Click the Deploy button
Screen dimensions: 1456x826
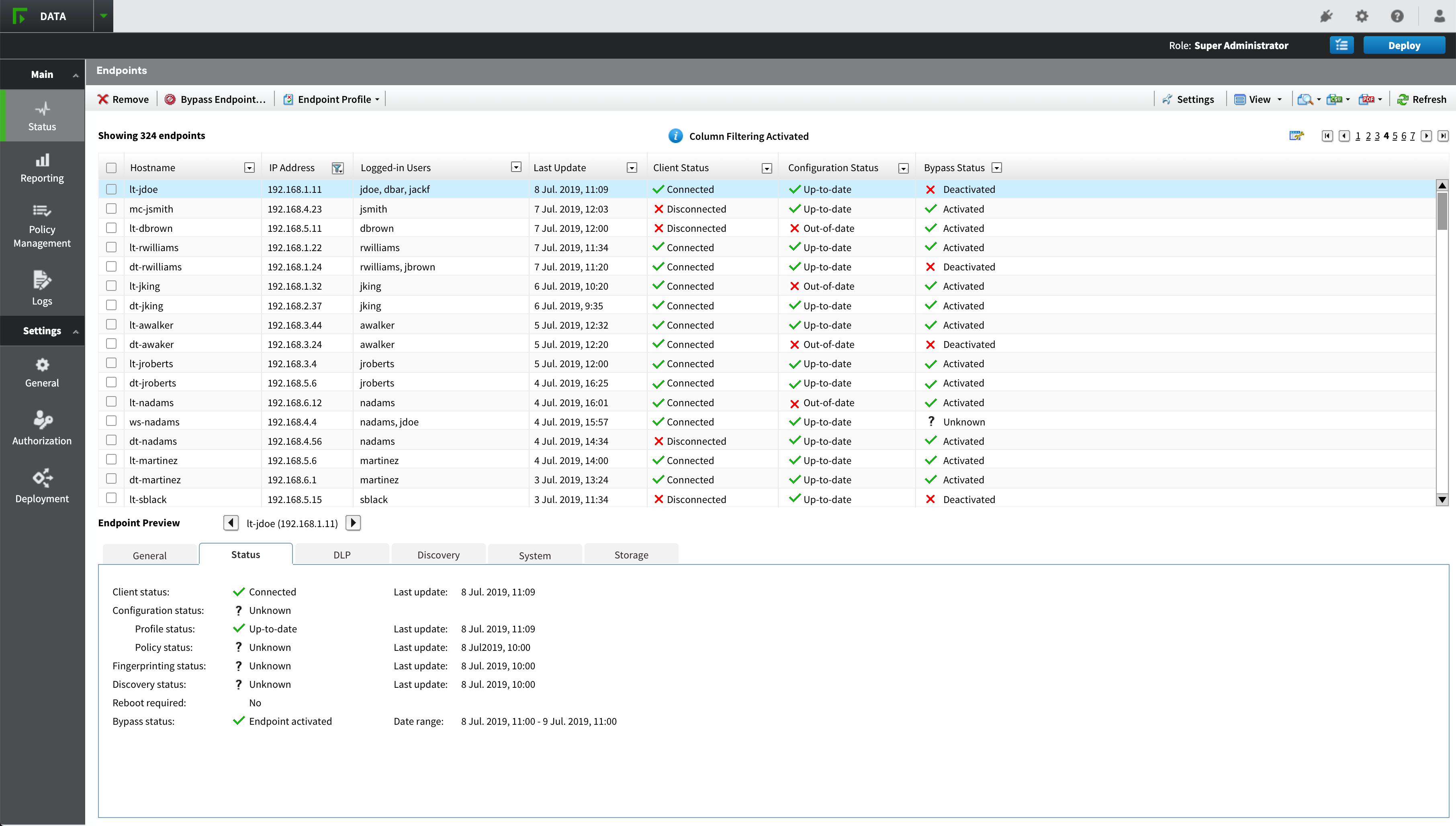pyautogui.click(x=1405, y=45)
